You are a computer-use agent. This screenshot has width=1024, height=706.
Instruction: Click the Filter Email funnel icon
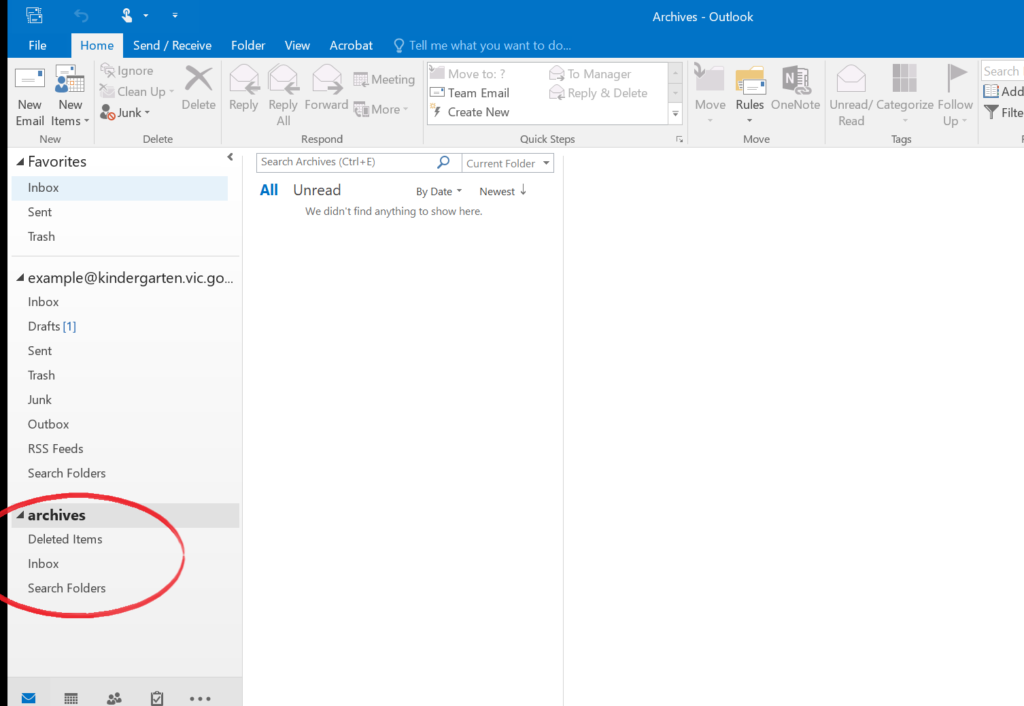click(x=991, y=112)
